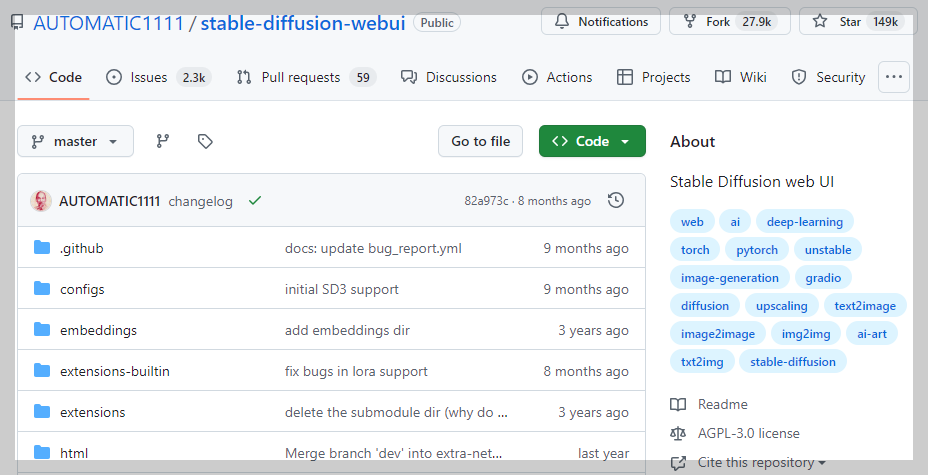The width and height of the screenshot is (928, 475).
Task: Open Notifications bell button
Action: point(601,22)
